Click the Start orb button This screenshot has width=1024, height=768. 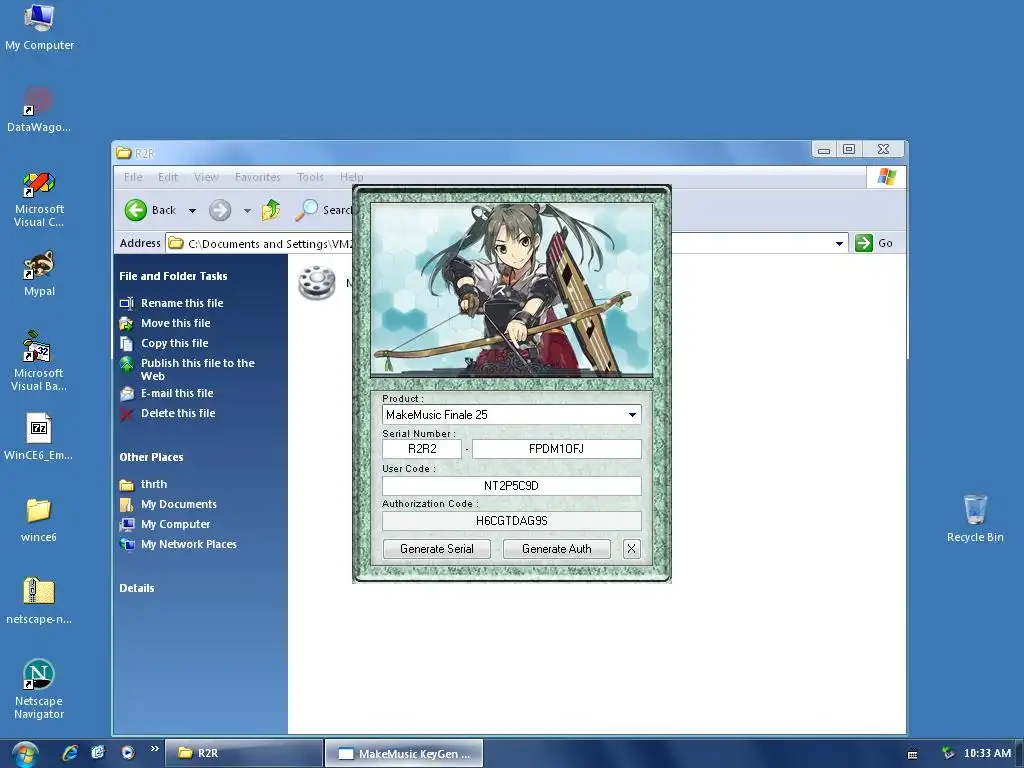[24, 754]
